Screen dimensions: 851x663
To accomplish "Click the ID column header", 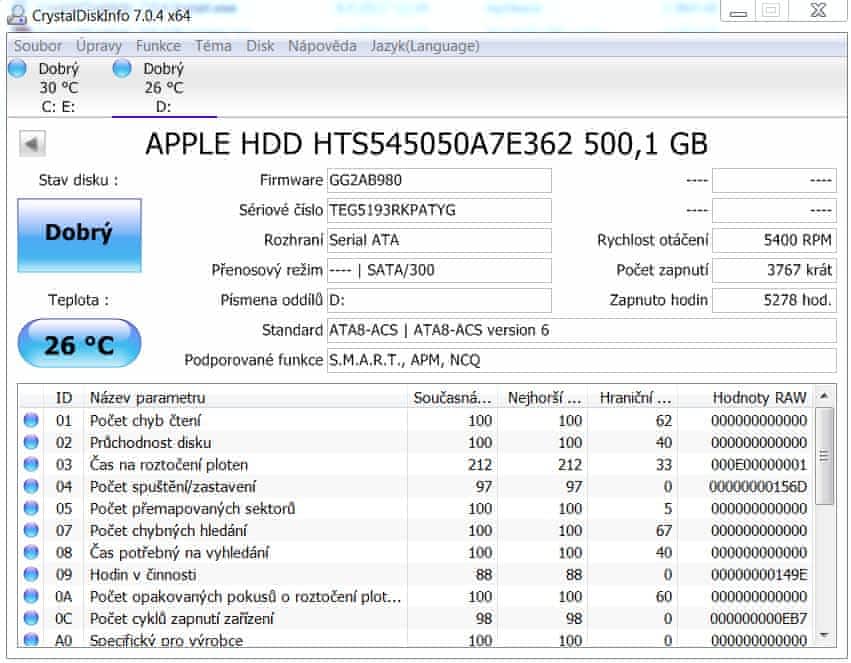I will tap(64, 398).
